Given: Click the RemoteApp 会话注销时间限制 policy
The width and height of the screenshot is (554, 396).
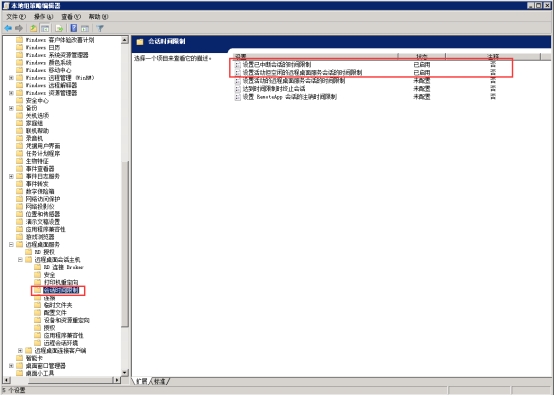Looking at the screenshot, I should pos(289,97).
